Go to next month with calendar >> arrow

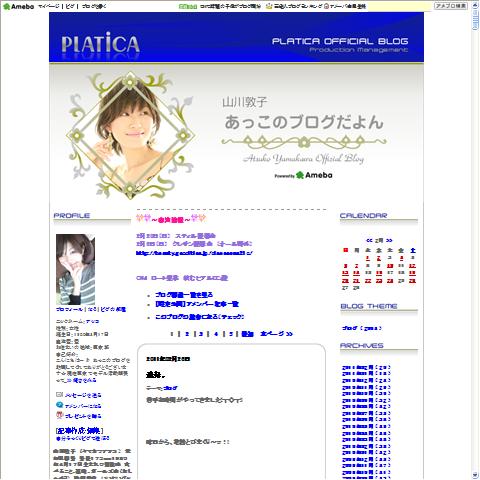pos(389,240)
